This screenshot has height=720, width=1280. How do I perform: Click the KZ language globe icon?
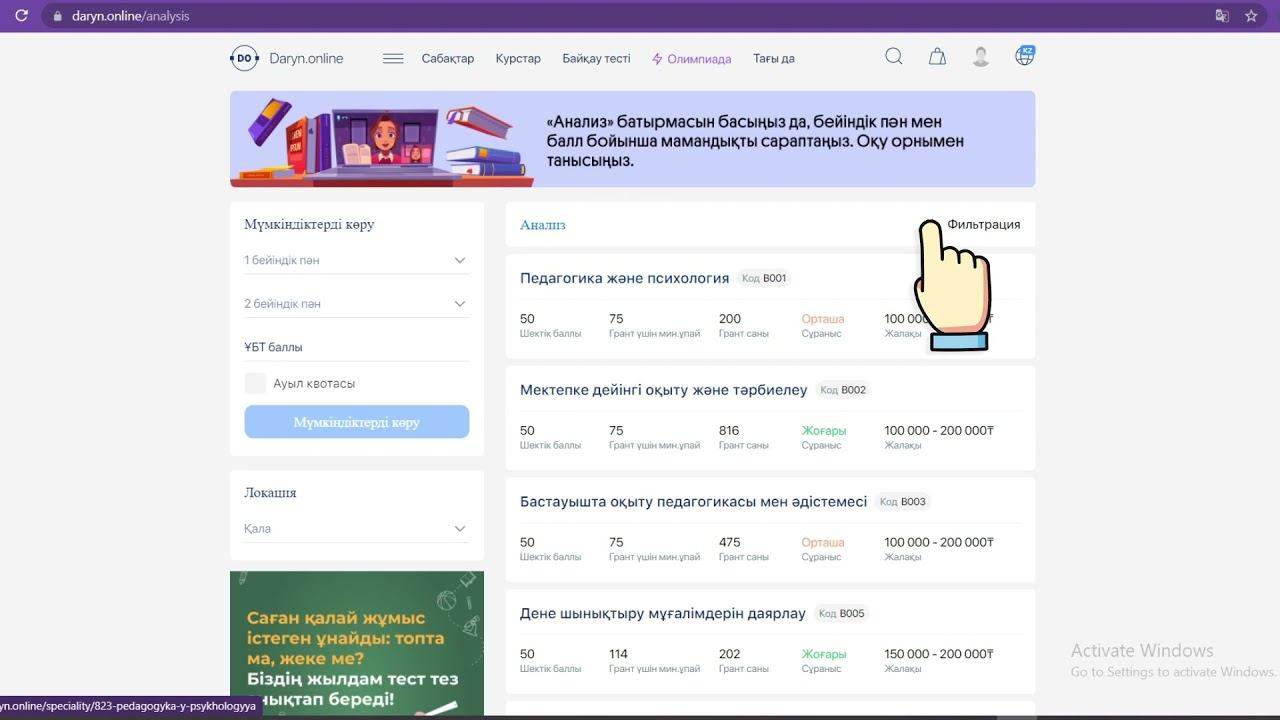pyautogui.click(x=1025, y=56)
